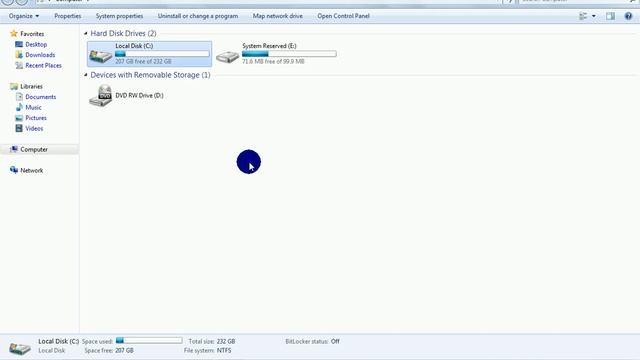Click System Reserved (E:) usage bar
Viewport: 640px width, 360px height.
[289, 54]
